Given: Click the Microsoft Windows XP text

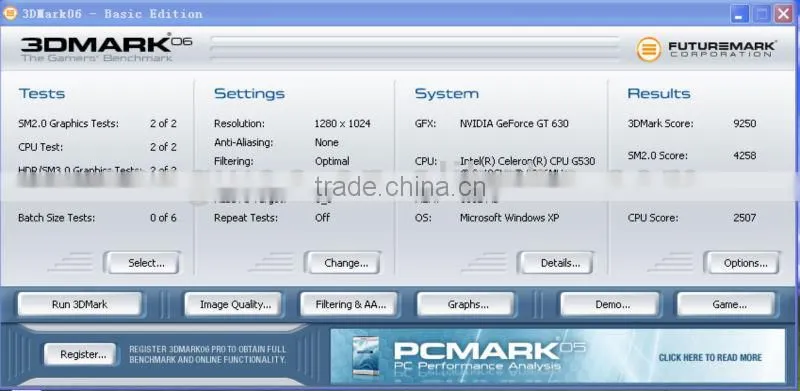Looking at the screenshot, I should 509,218.
